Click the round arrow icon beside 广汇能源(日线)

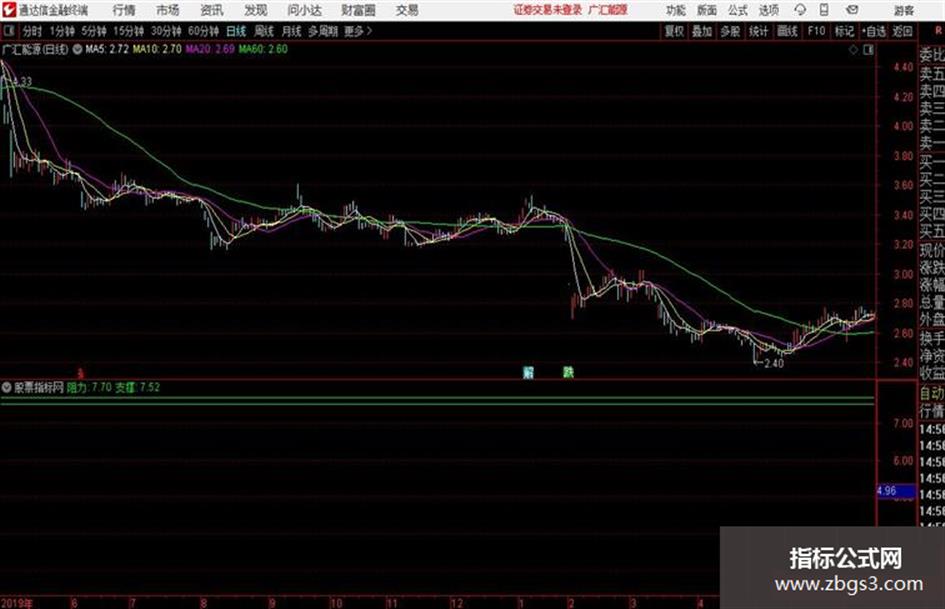77,49
